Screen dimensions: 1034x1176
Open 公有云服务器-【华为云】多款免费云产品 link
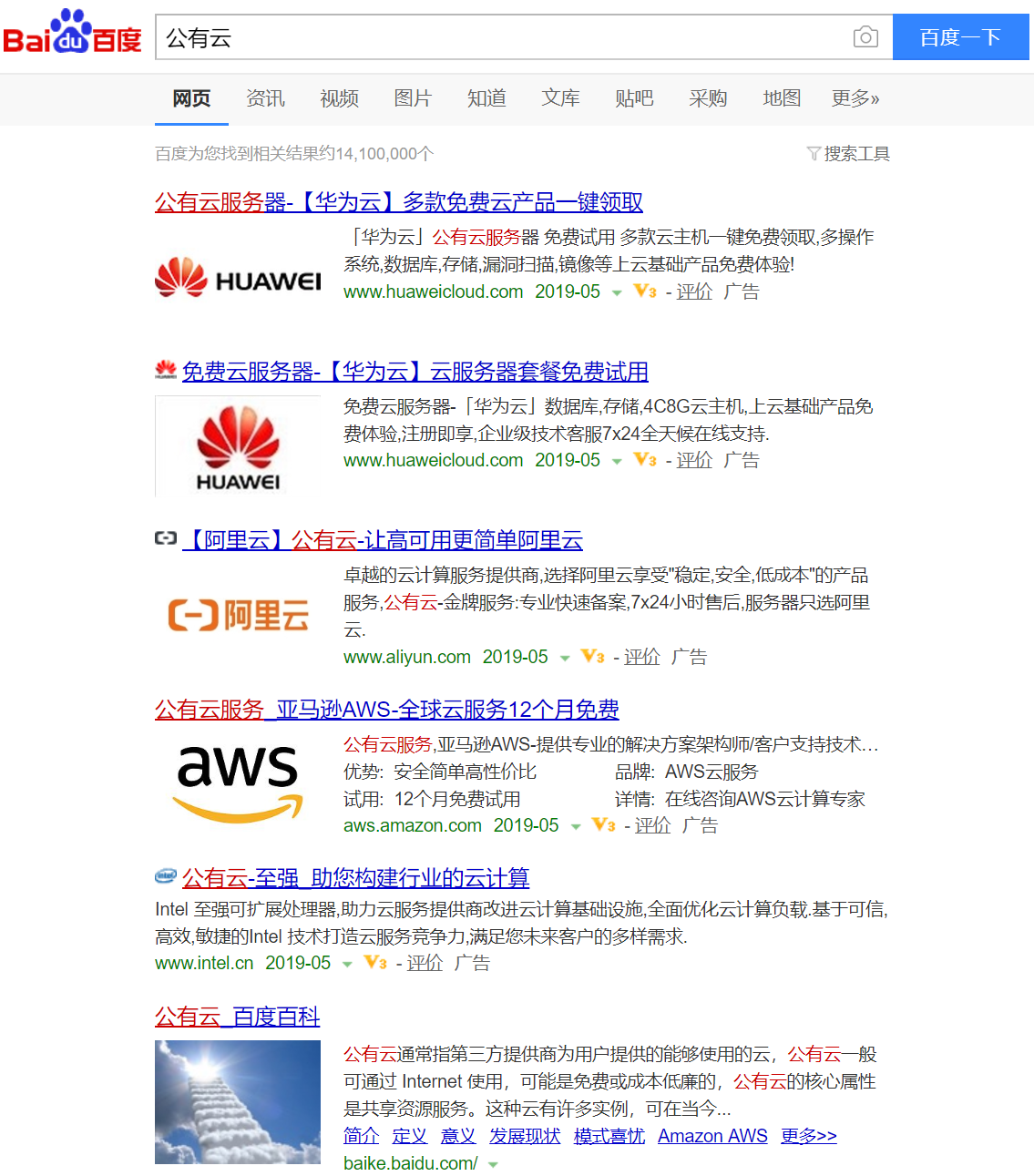[x=399, y=202]
